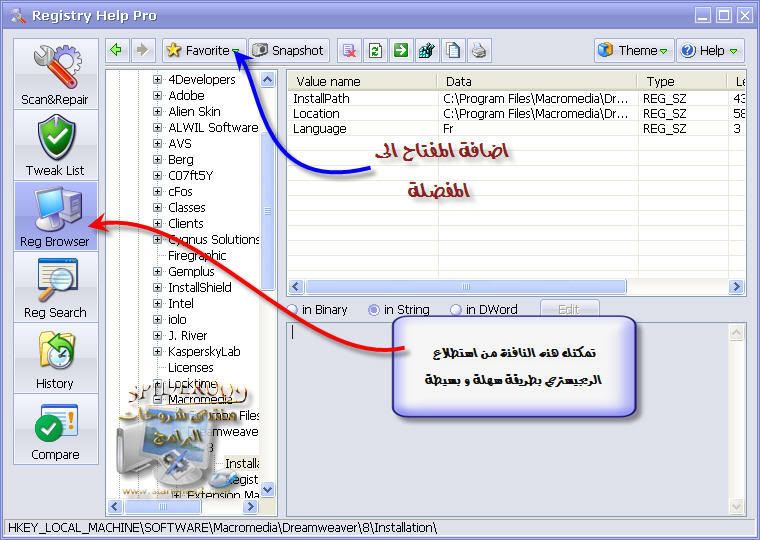Expand the Classes tree node
This screenshot has height=540, width=760.
pyautogui.click(x=157, y=207)
